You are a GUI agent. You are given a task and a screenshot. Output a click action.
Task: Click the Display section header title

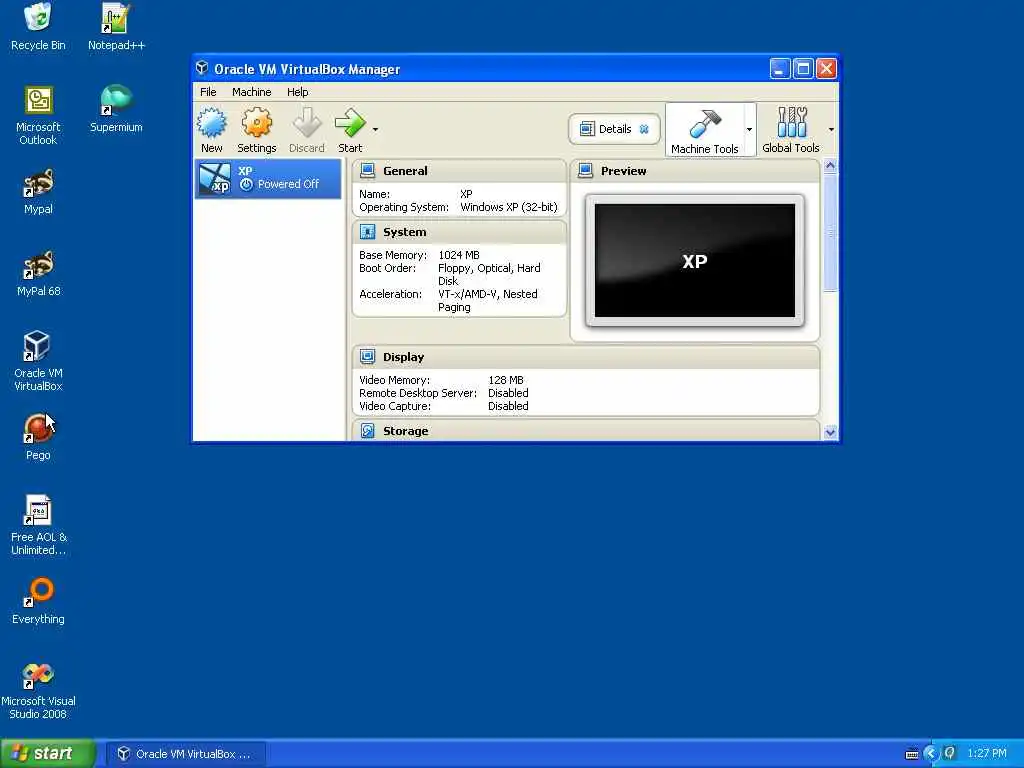(404, 357)
